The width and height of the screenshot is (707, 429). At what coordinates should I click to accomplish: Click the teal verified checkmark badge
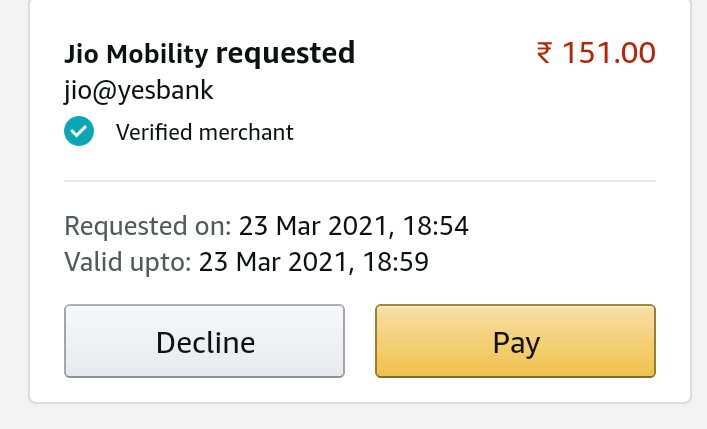79,131
